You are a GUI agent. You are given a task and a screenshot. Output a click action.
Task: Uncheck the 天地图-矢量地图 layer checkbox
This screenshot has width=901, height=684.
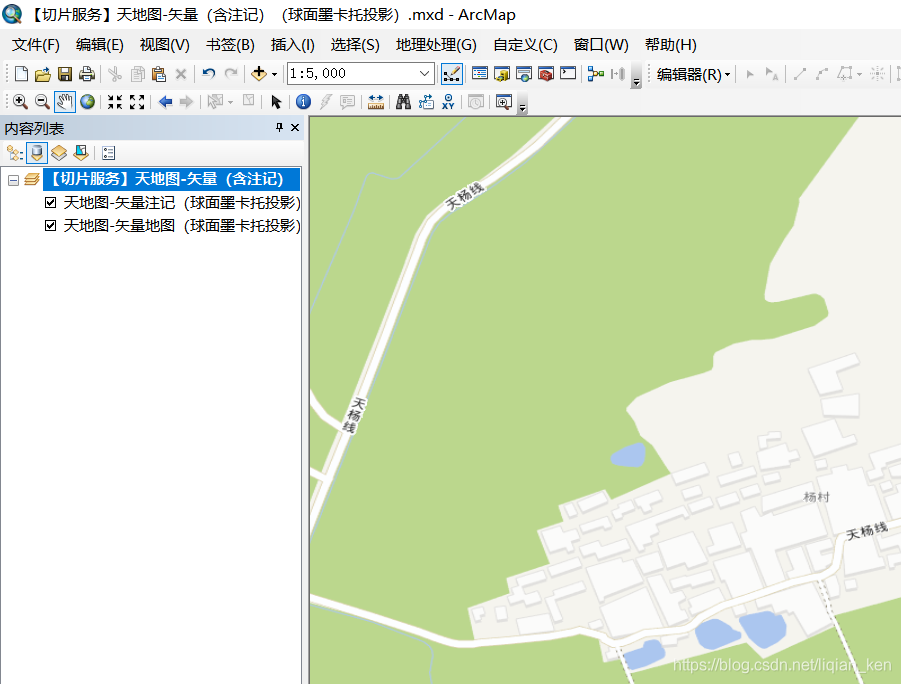[51, 225]
